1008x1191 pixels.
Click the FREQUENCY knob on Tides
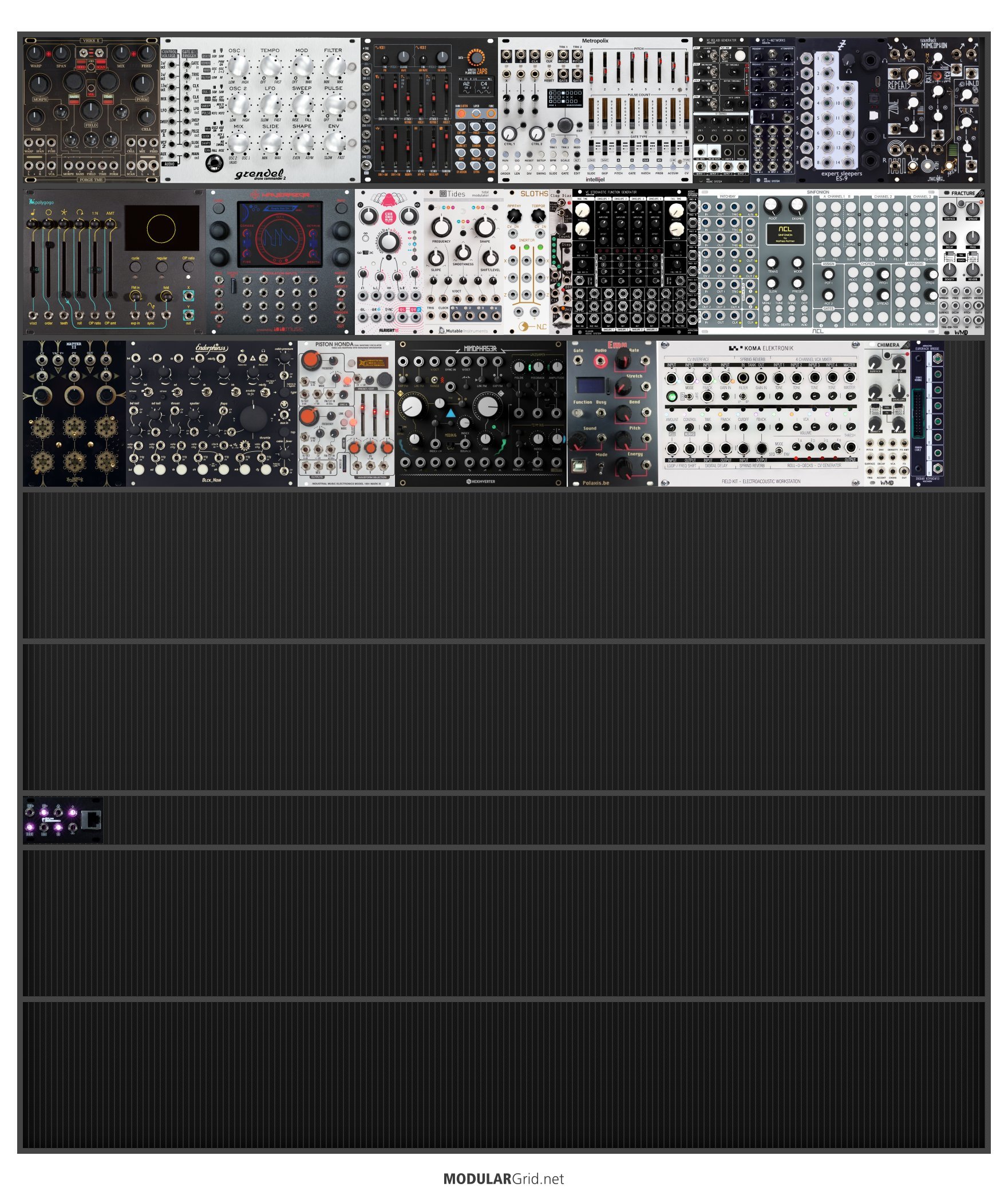(441, 227)
